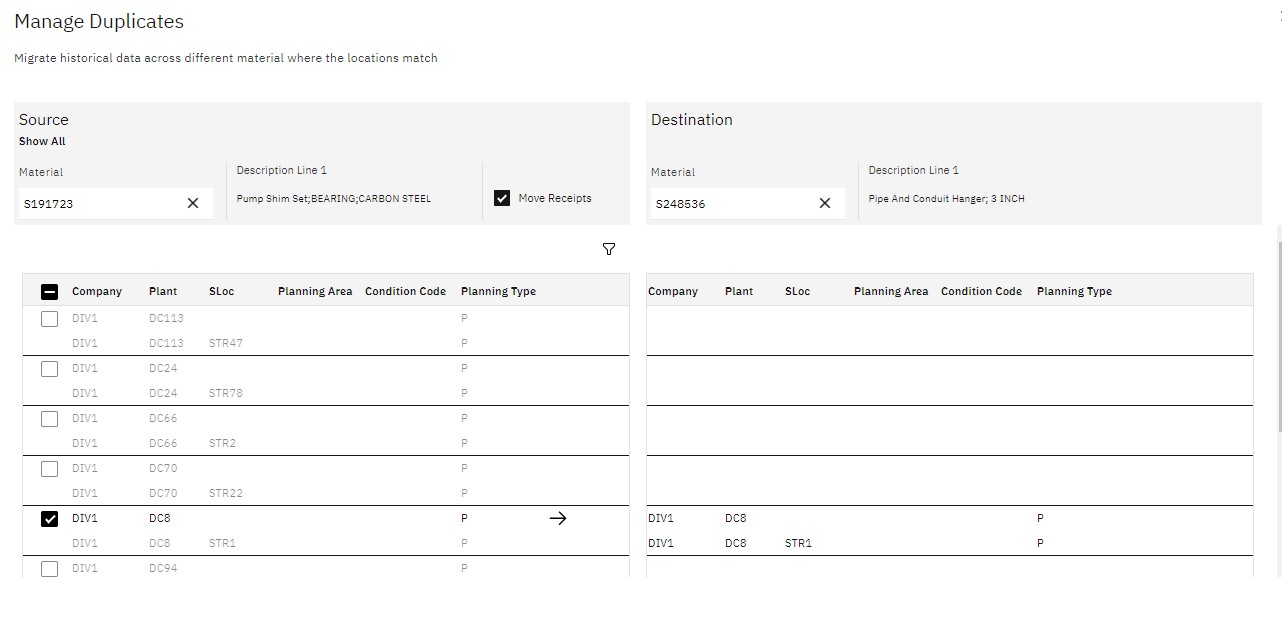Image resolution: width=1282 pixels, height=625 pixels.
Task: Toggle the select-all header checkbox
Action: 49,291
